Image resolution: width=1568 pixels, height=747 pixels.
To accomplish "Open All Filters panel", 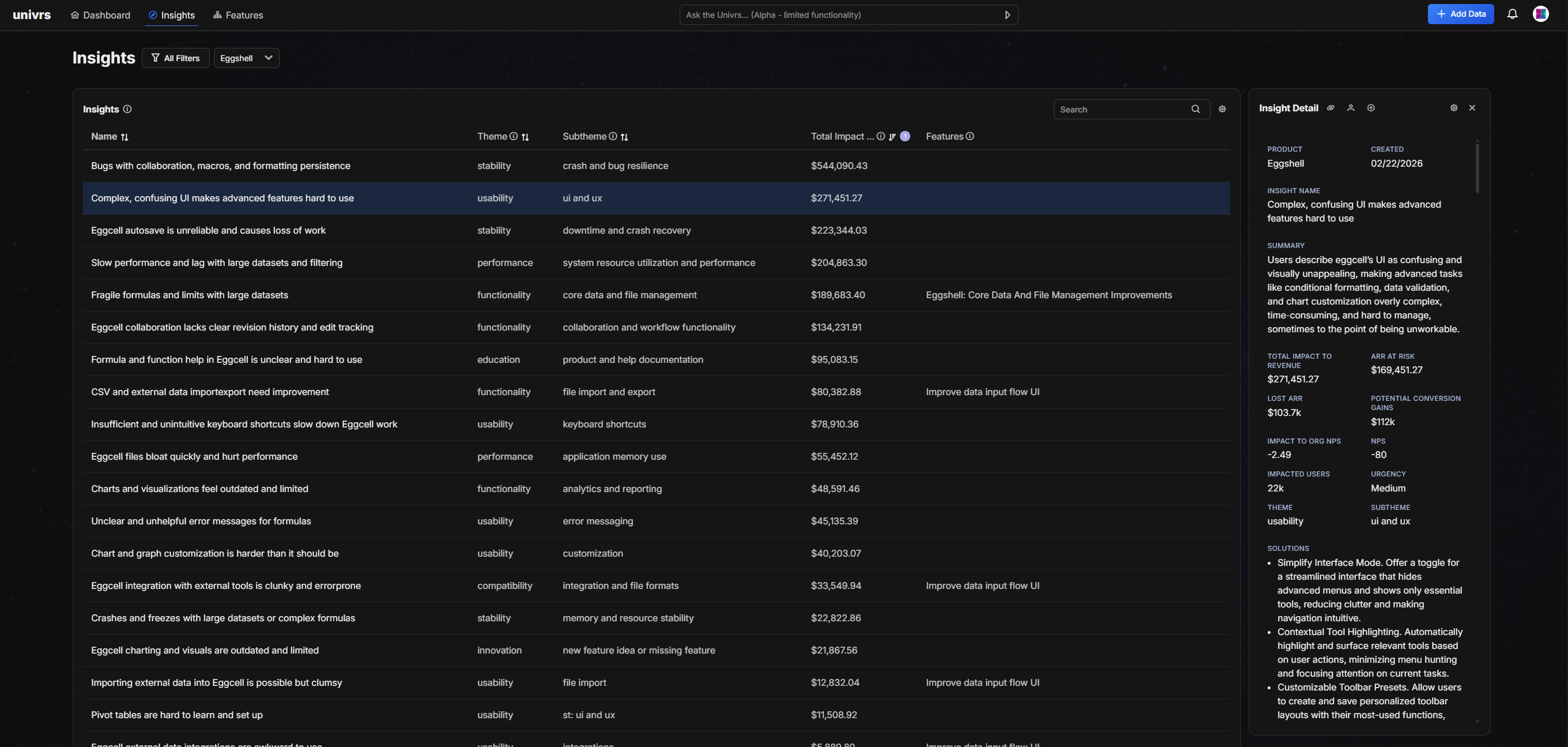I will (x=175, y=58).
